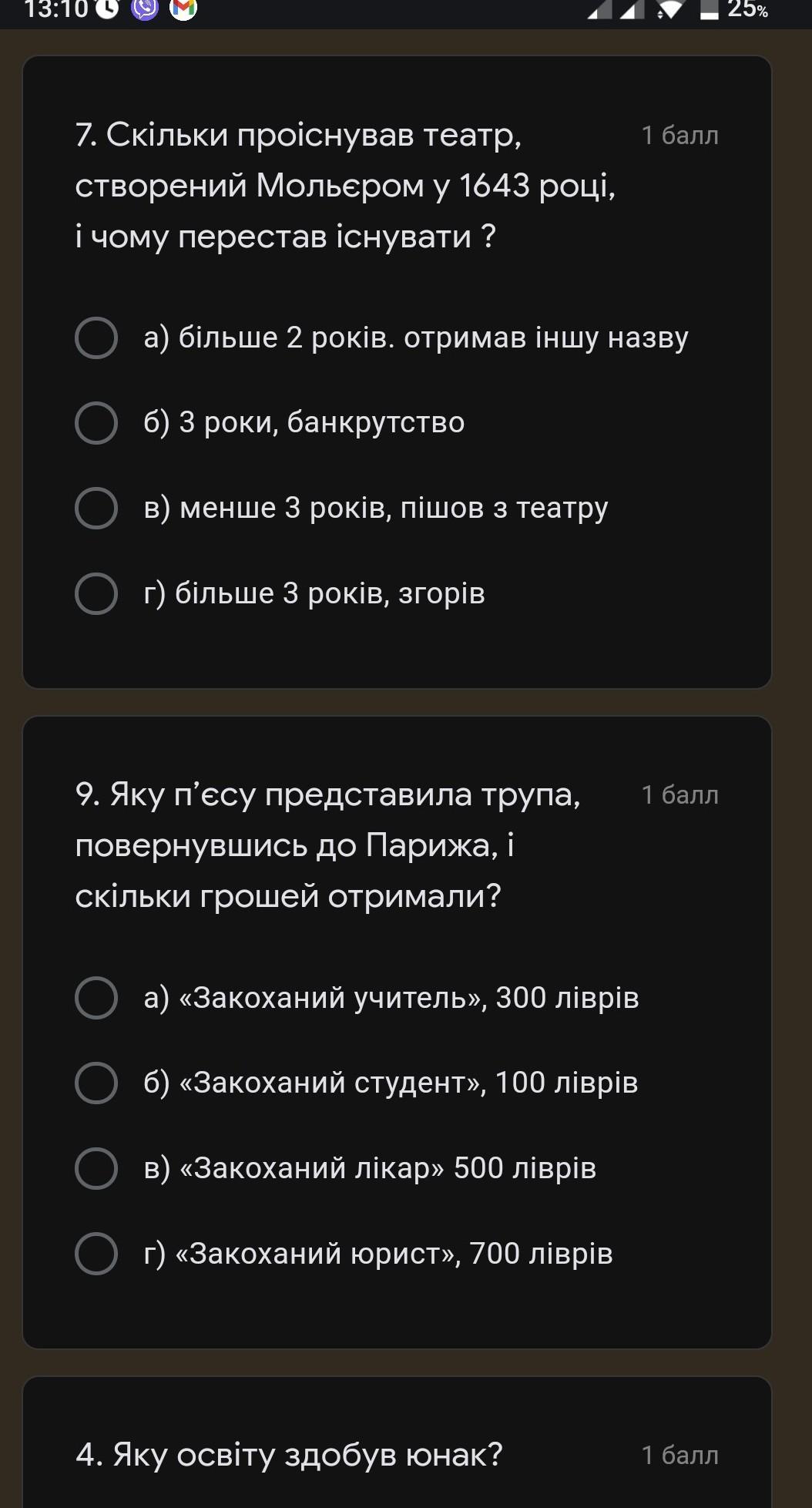The image size is (812, 1508).
Task: Select «Закоханий учитель», 300 ліврів
Action: coord(357,998)
